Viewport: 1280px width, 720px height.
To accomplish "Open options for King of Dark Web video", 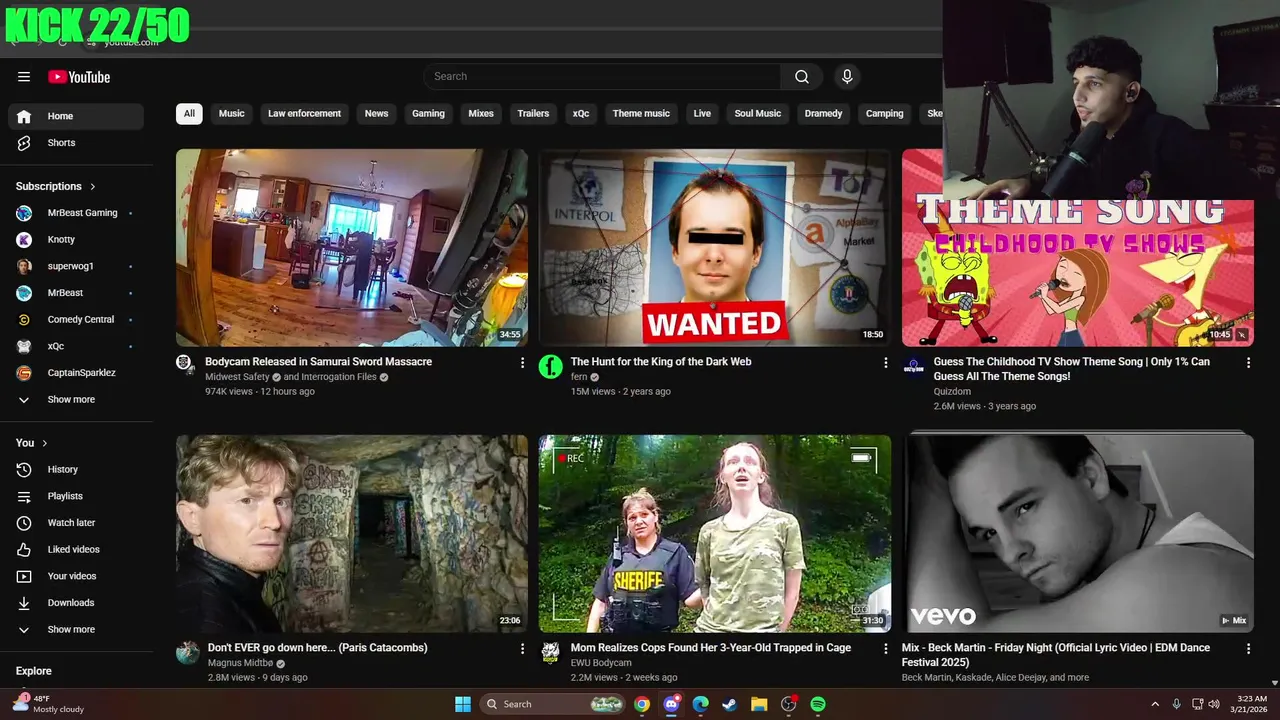I will point(885,363).
